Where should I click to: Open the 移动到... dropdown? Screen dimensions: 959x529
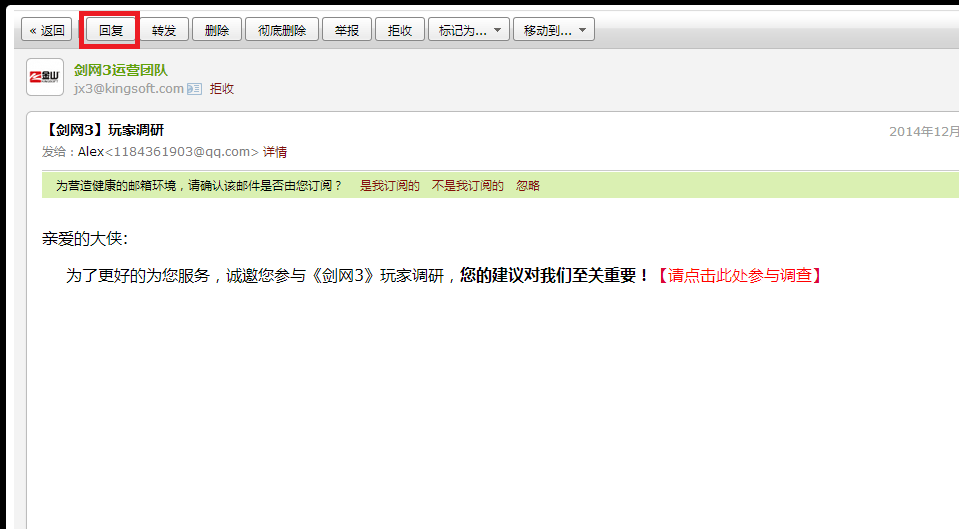click(554, 30)
